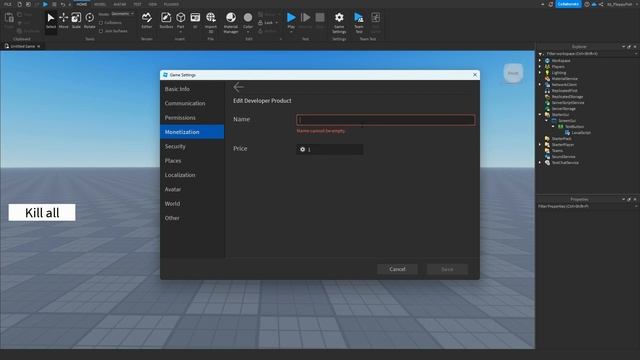This screenshot has height=360, width=640.
Task: Click Save in the Game Settings dialog
Action: point(447,269)
